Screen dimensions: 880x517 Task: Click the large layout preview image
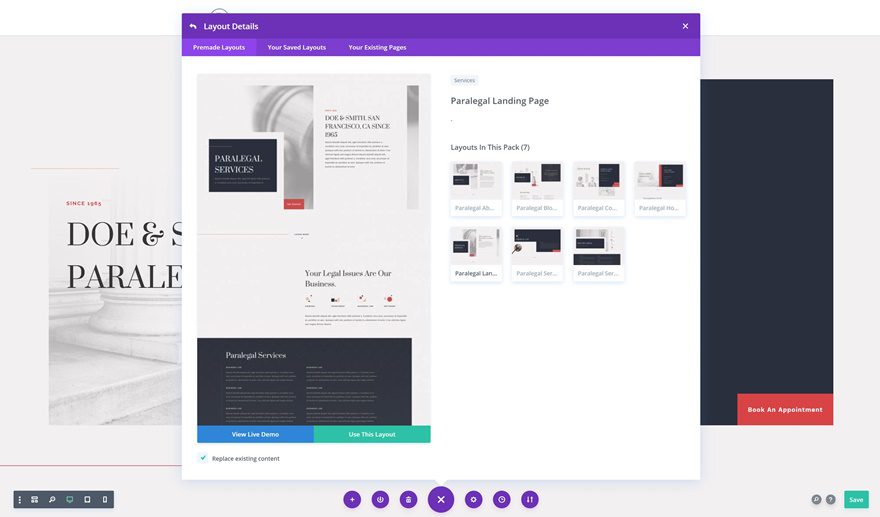coord(314,250)
